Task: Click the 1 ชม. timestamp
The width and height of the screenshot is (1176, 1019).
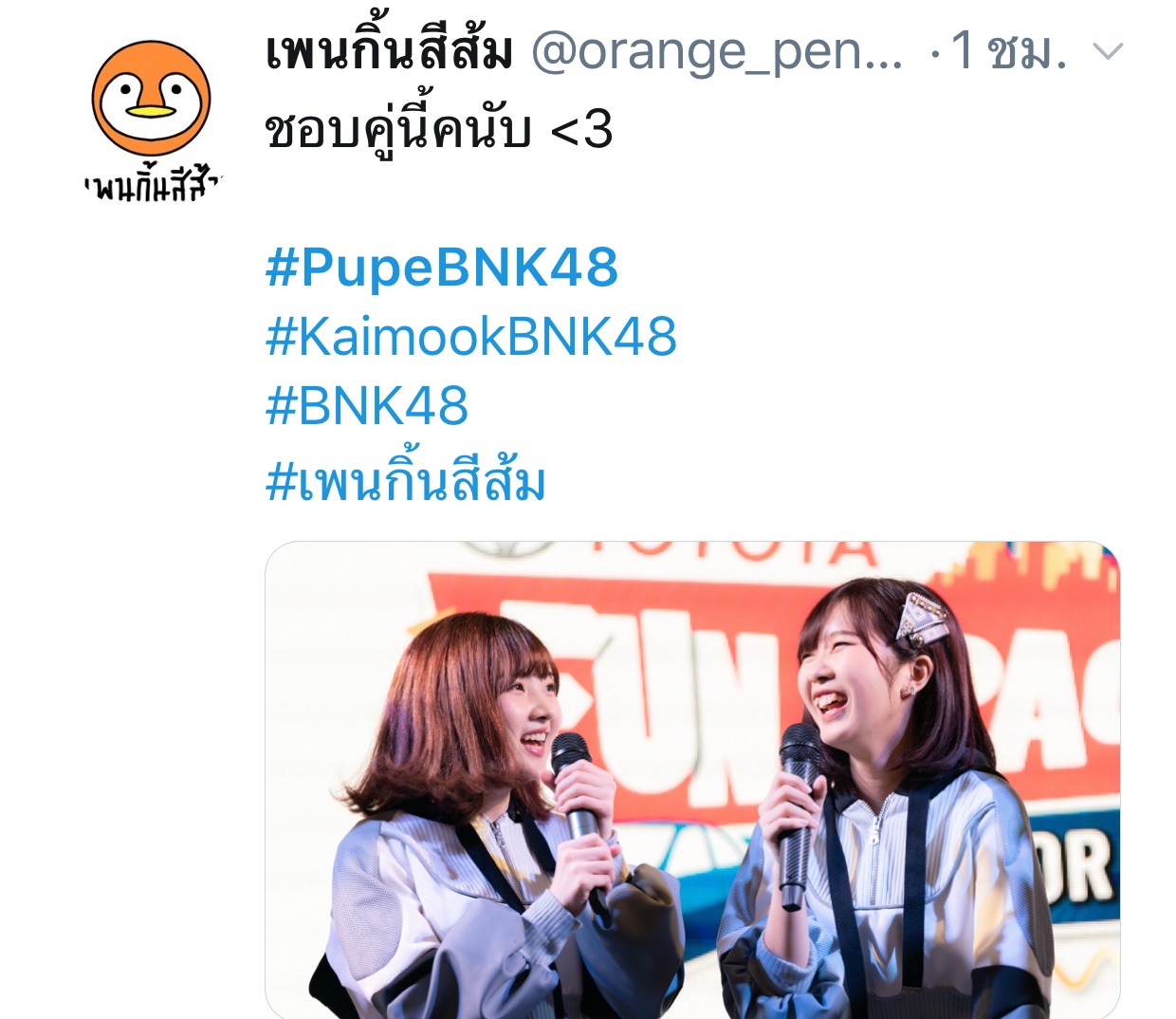Action: click(x=1009, y=51)
